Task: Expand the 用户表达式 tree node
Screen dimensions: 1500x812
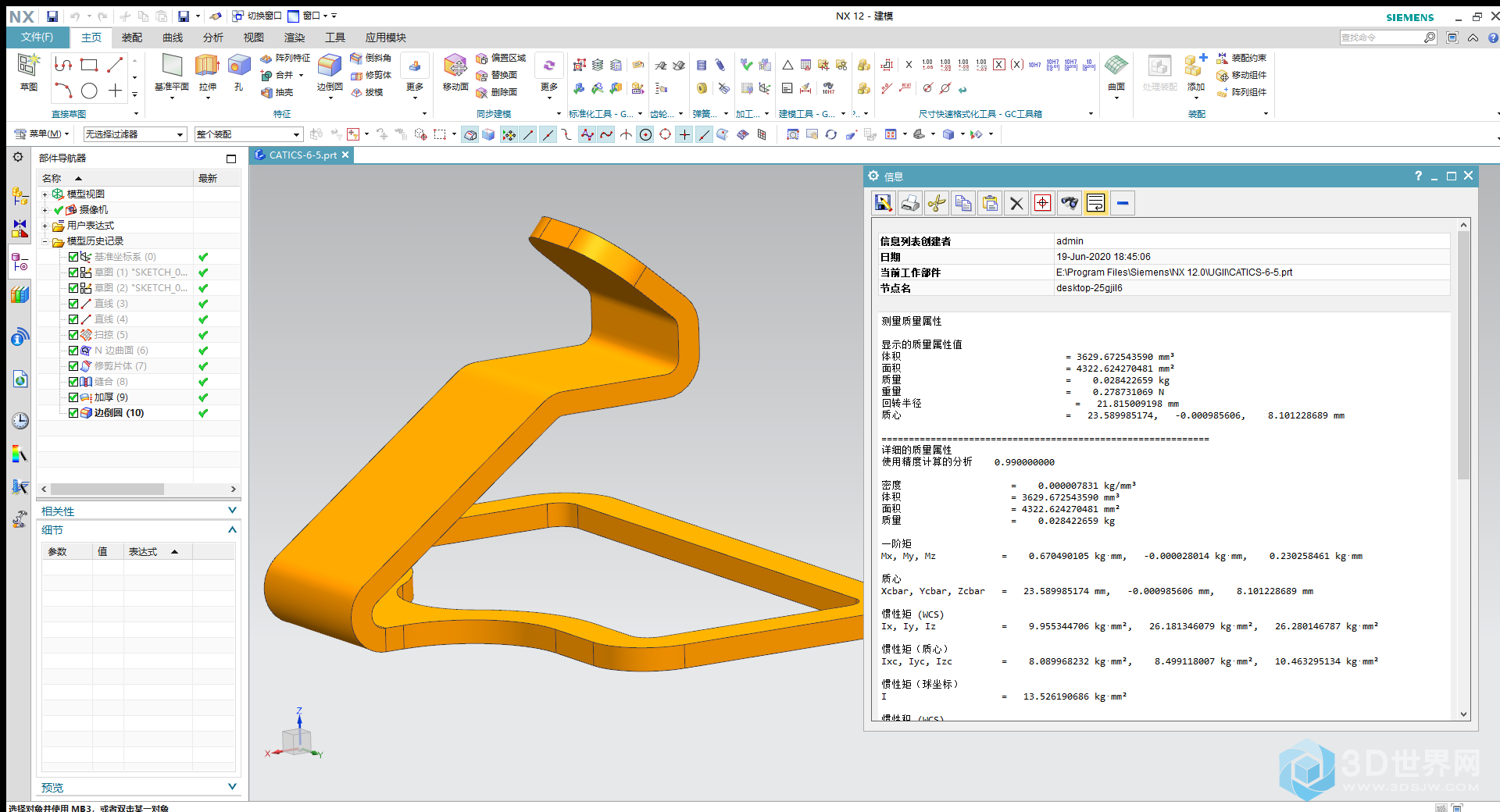Action: pyautogui.click(x=45, y=226)
